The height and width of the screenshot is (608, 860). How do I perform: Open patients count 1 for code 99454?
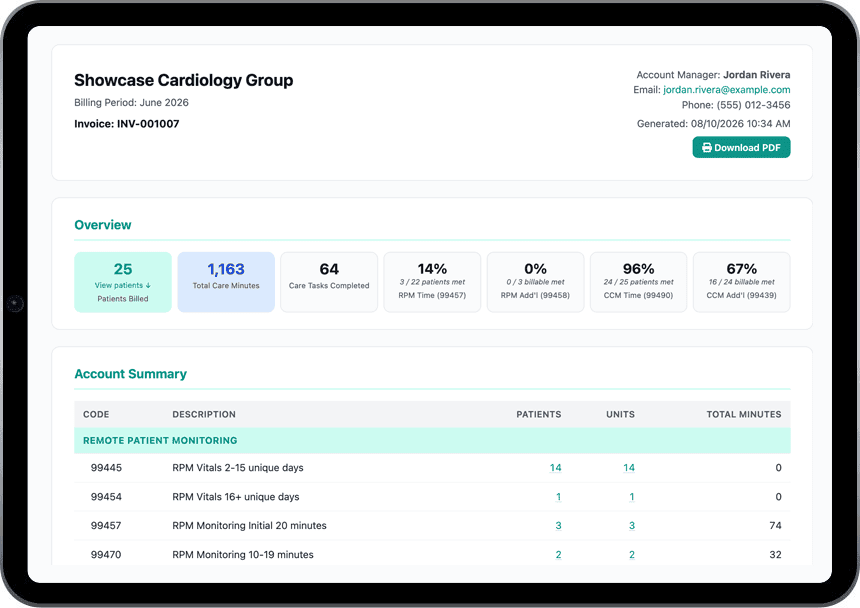[x=558, y=497]
